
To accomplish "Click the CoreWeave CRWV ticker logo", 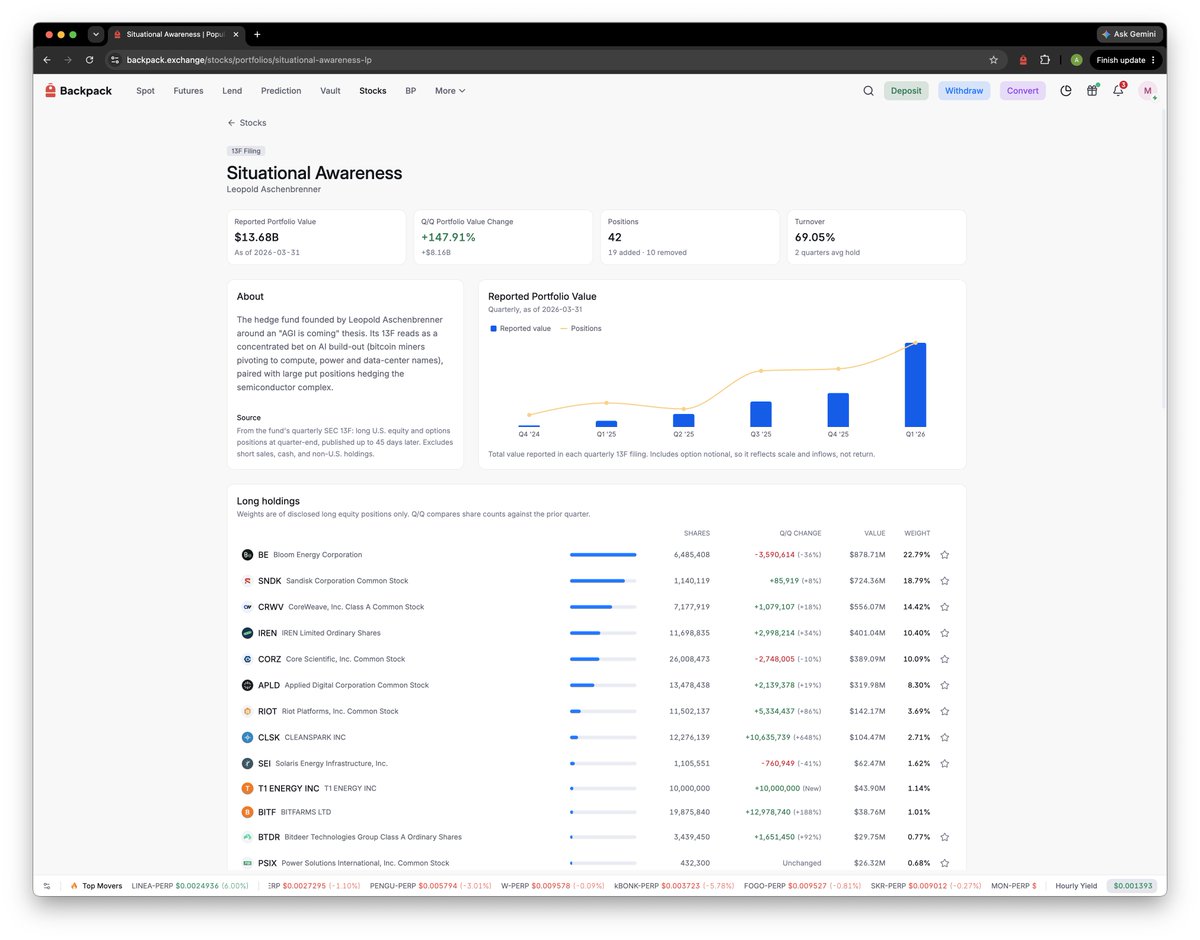I will (247, 607).
